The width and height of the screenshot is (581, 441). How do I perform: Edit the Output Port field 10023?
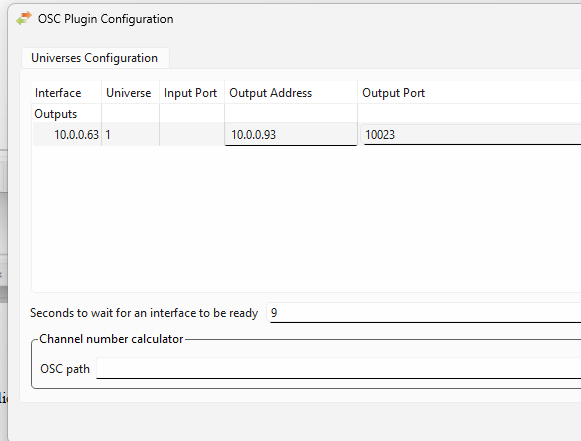coord(471,135)
